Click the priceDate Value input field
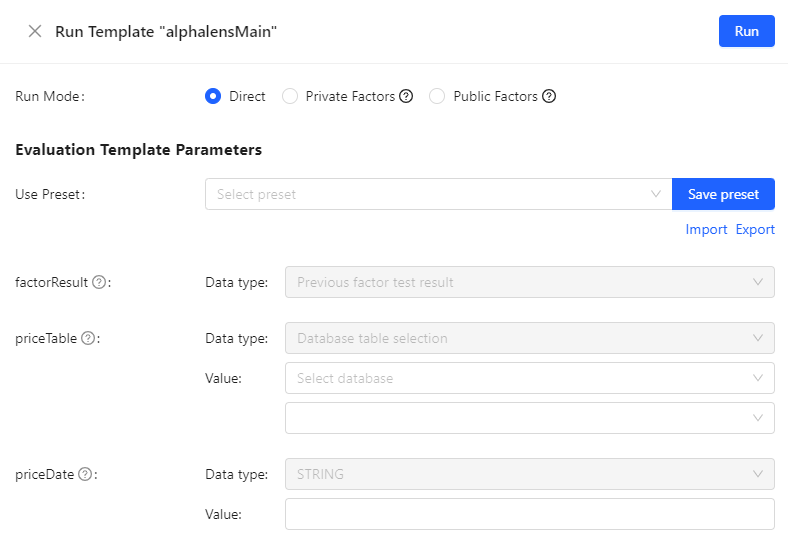Screen dimensions: 788x545 pyautogui.click(x=529, y=514)
